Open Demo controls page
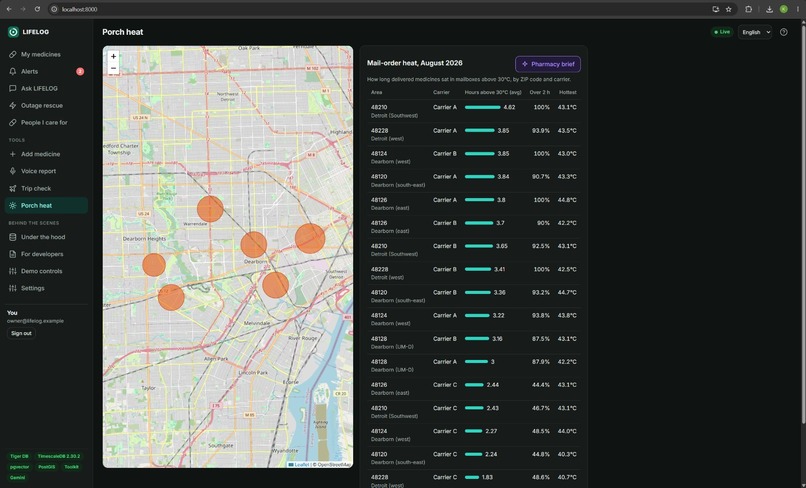 (x=46, y=271)
